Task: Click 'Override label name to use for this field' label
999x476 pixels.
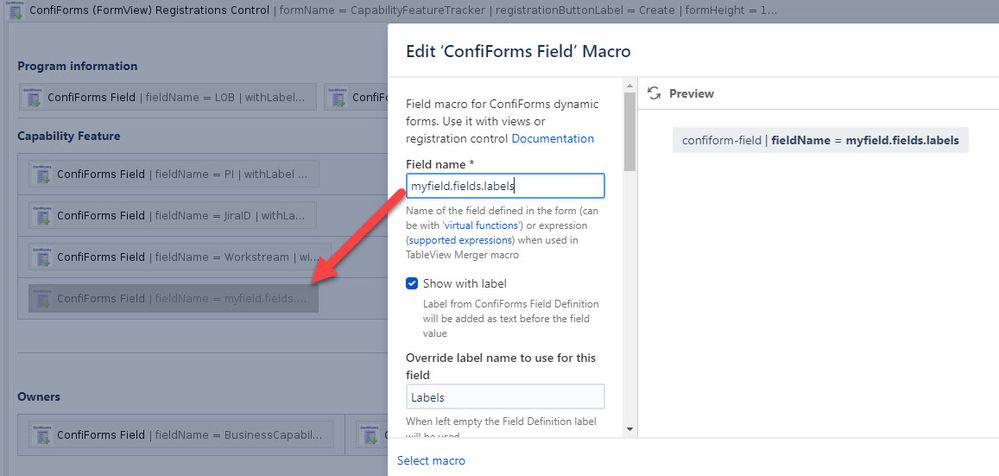Action: [501, 366]
